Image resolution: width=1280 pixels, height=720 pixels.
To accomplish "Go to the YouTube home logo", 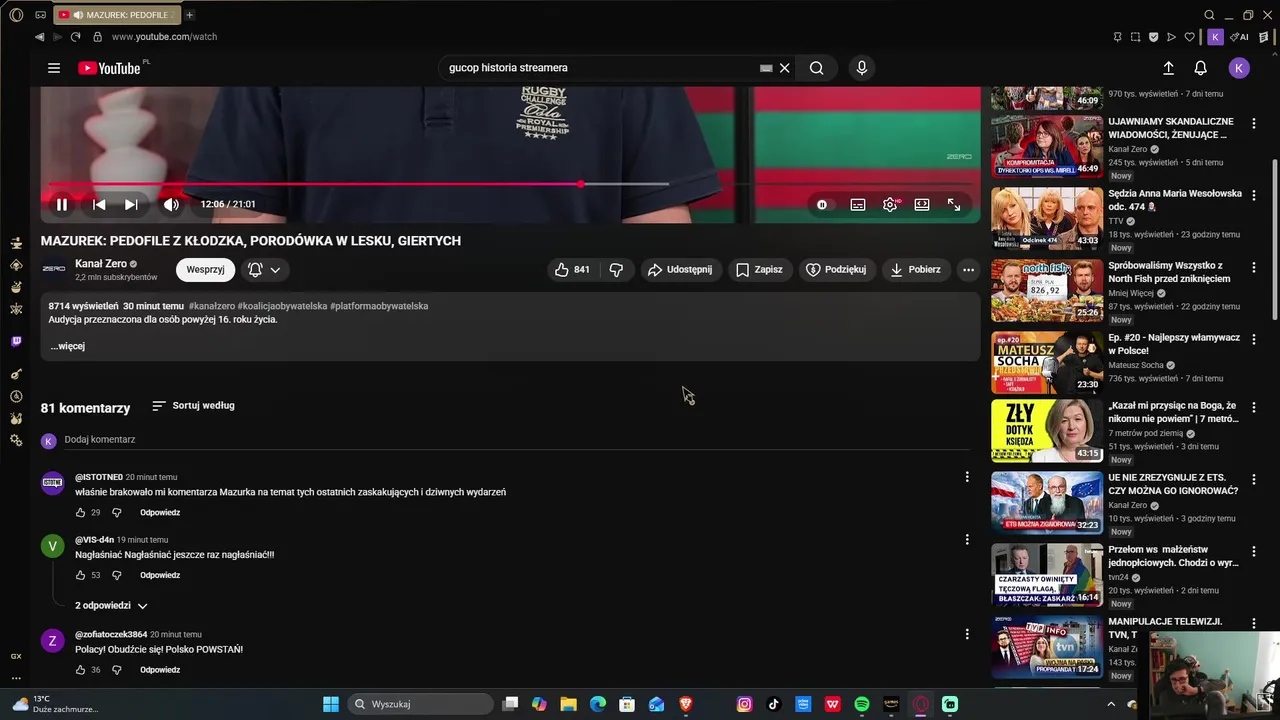I will click(x=111, y=68).
